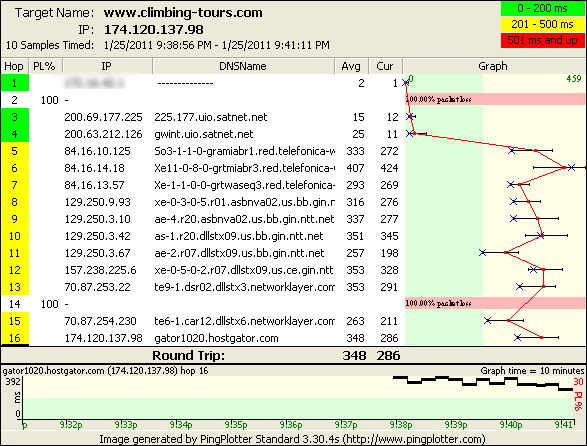Click target IP 174.120.137.98 in header
Image resolution: width=587 pixels, height=446 pixels.
coord(153,30)
